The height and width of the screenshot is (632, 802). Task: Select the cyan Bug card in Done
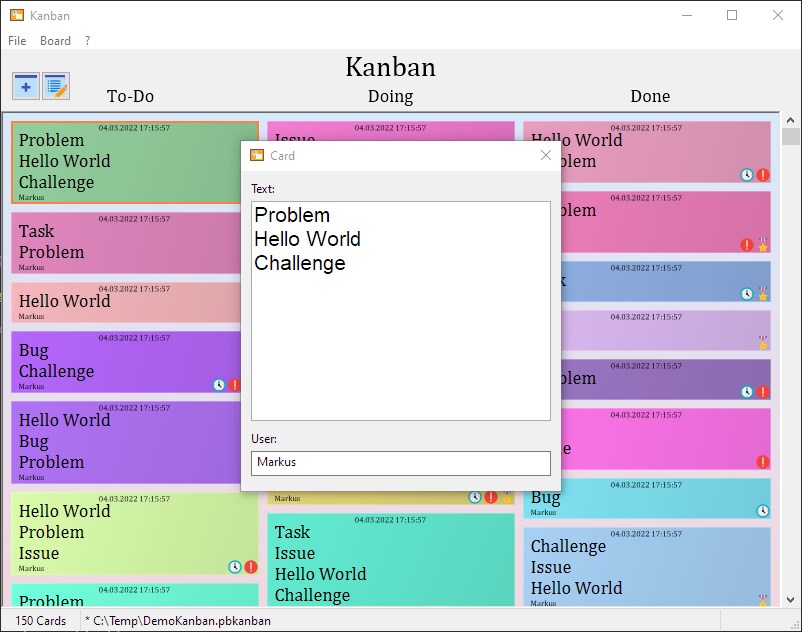(647, 499)
